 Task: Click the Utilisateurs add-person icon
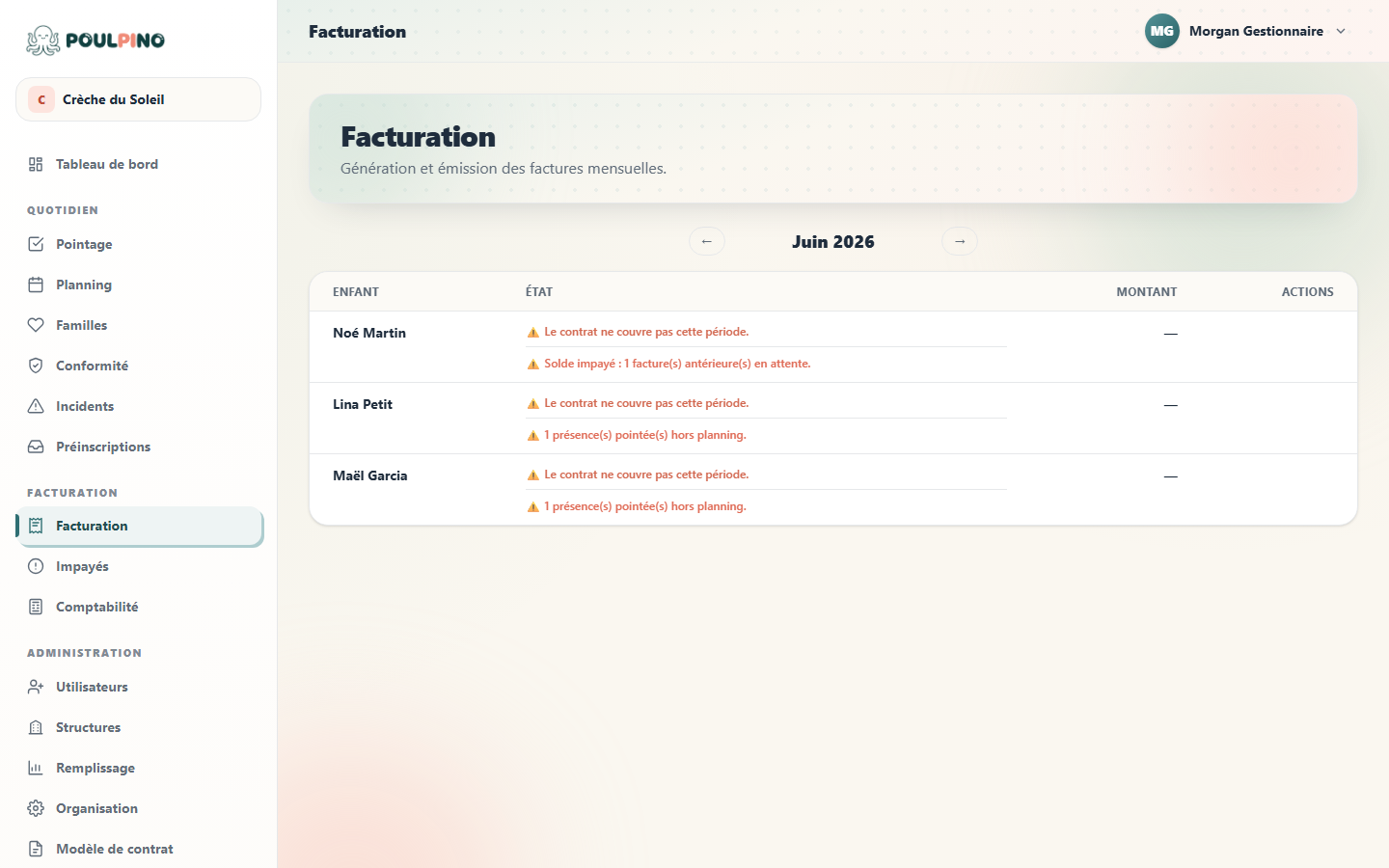pos(36,687)
